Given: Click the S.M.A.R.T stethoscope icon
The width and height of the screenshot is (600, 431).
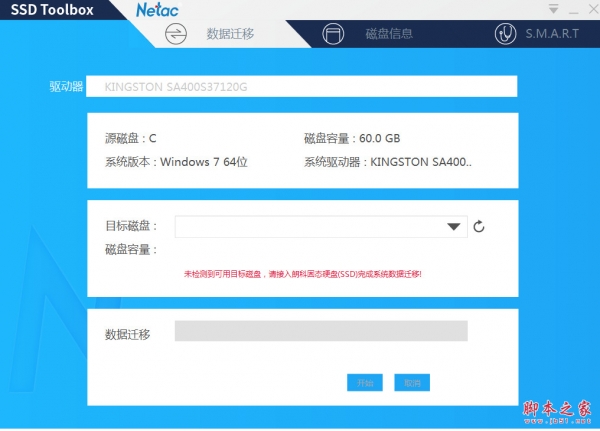Looking at the screenshot, I should [505, 34].
